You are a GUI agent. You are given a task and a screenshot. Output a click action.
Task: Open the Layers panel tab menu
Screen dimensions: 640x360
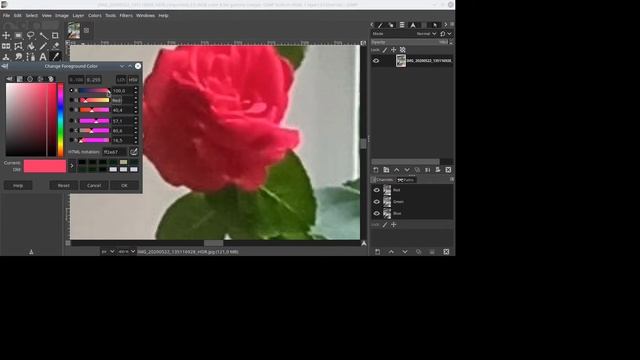[452, 24]
